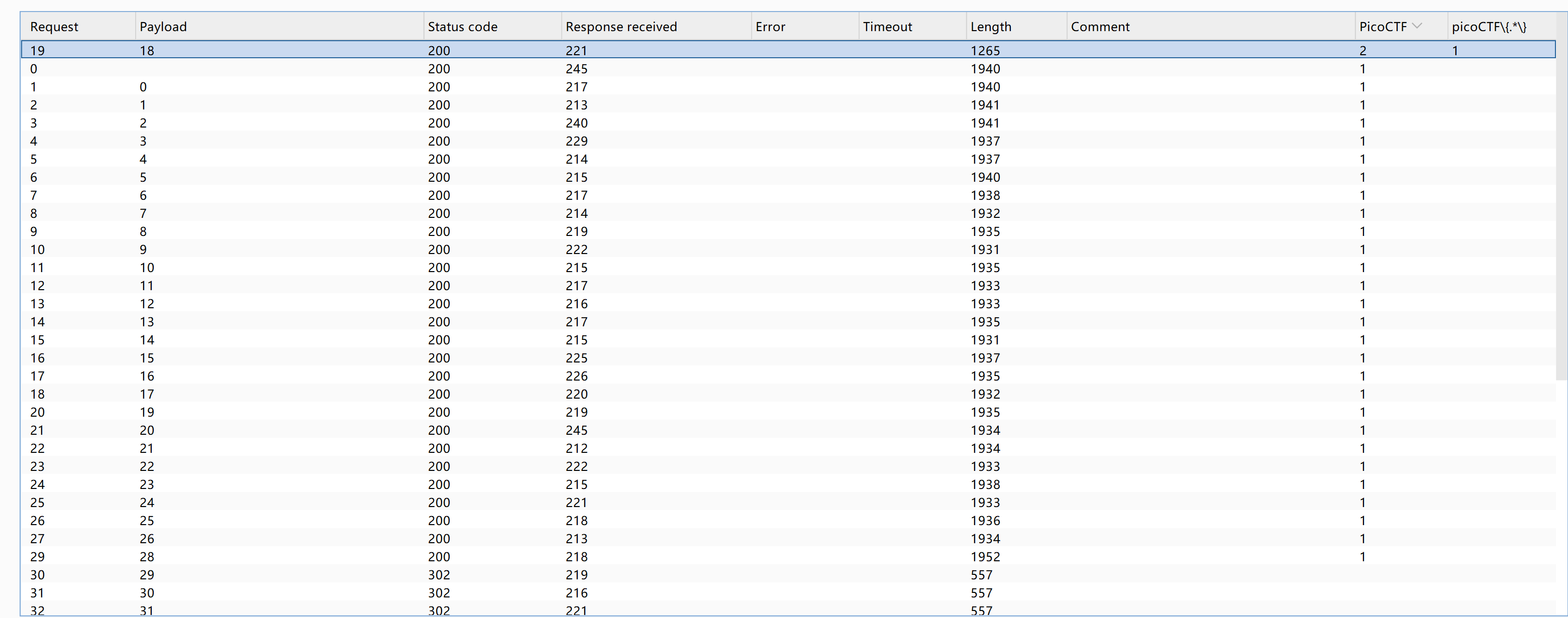Select the row with request 1
The height and width of the screenshot is (618, 1568).
(788, 87)
